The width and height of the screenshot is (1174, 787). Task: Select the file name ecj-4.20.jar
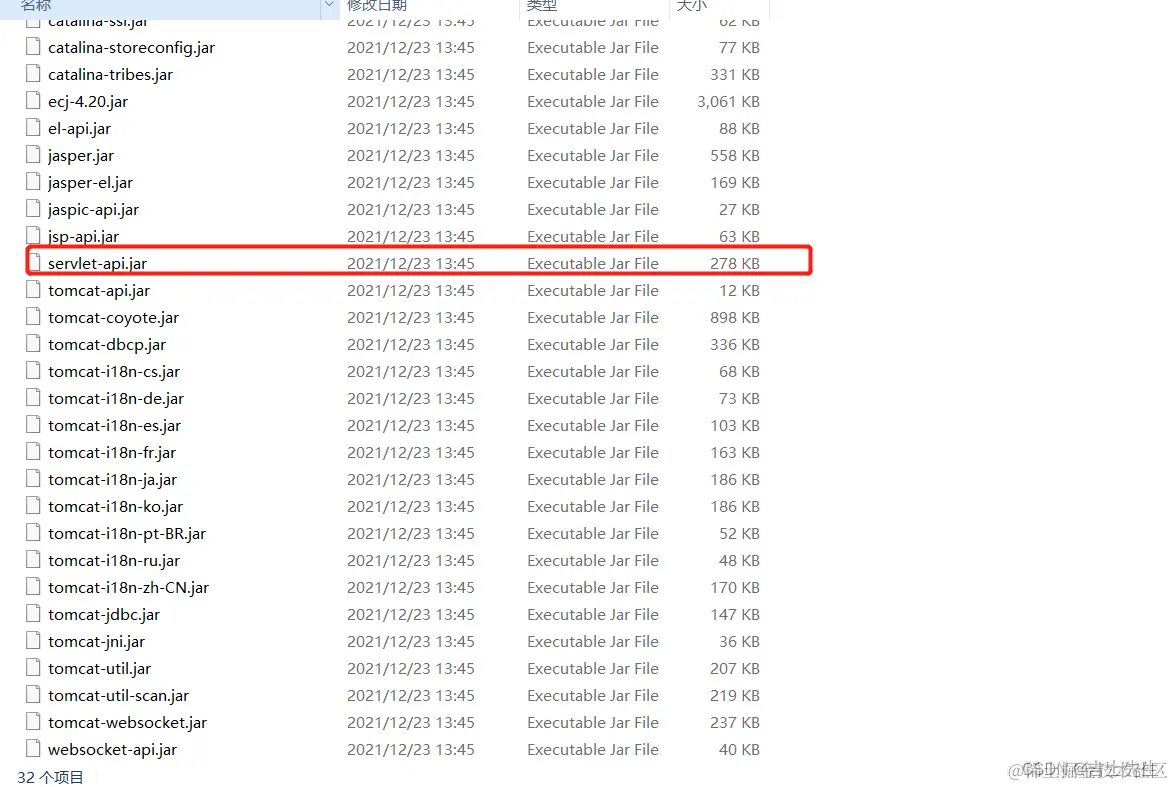pyautogui.click(x=88, y=102)
